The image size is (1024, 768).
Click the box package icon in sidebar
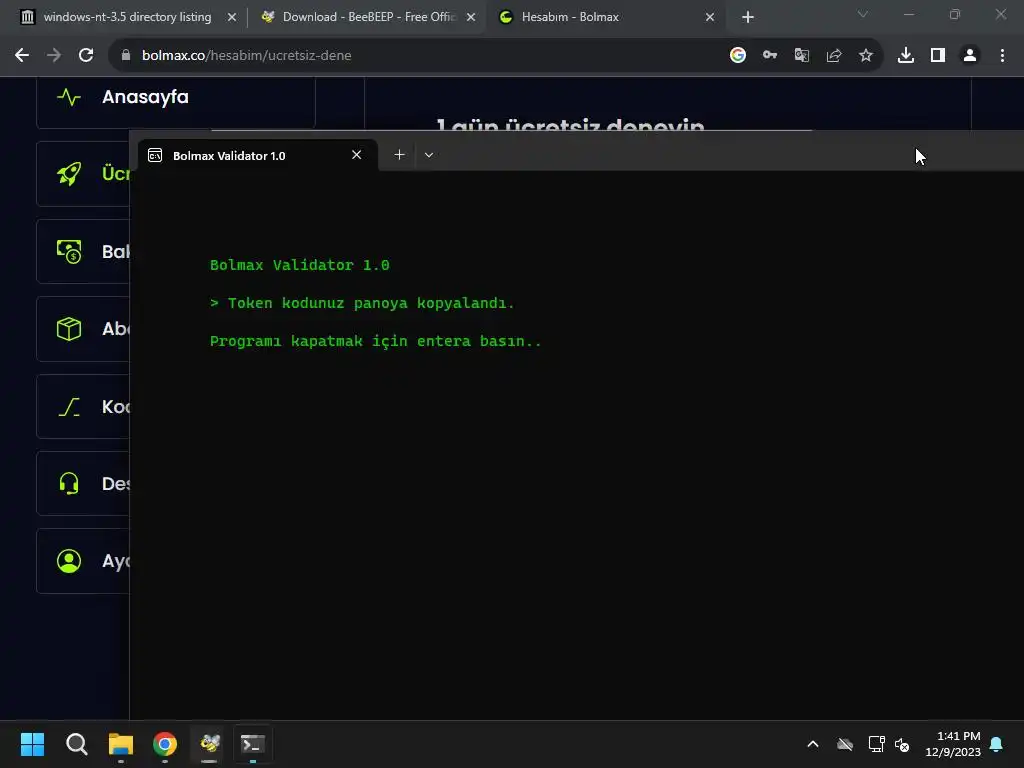click(x=69, y=328)
